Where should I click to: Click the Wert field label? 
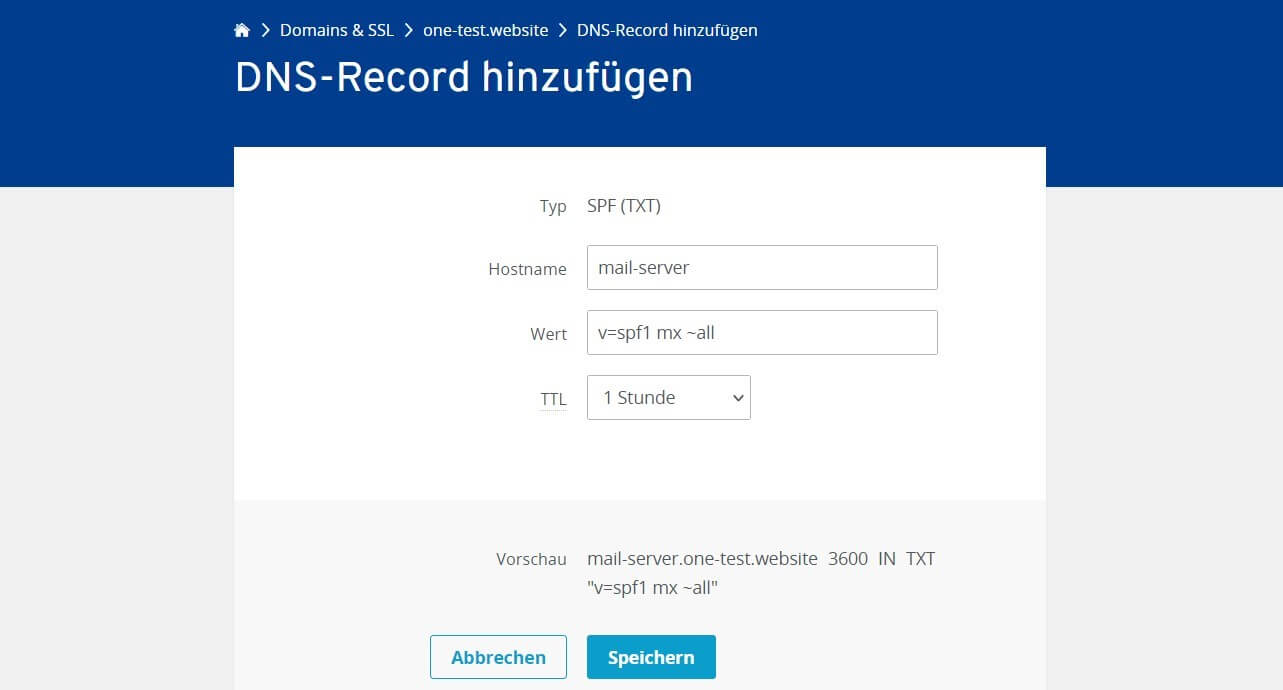pos(548,334)
